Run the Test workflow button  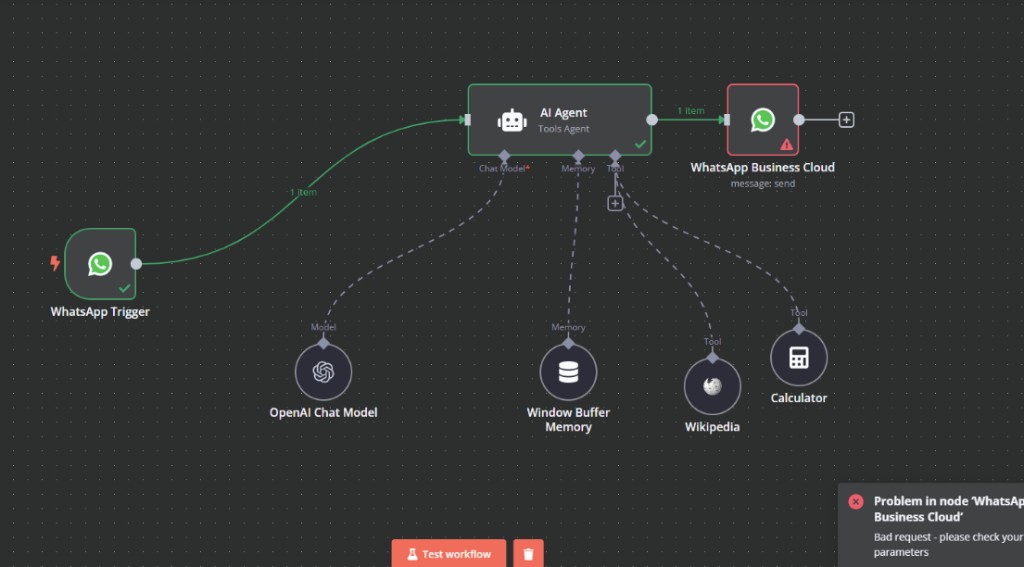click(449, 553)
